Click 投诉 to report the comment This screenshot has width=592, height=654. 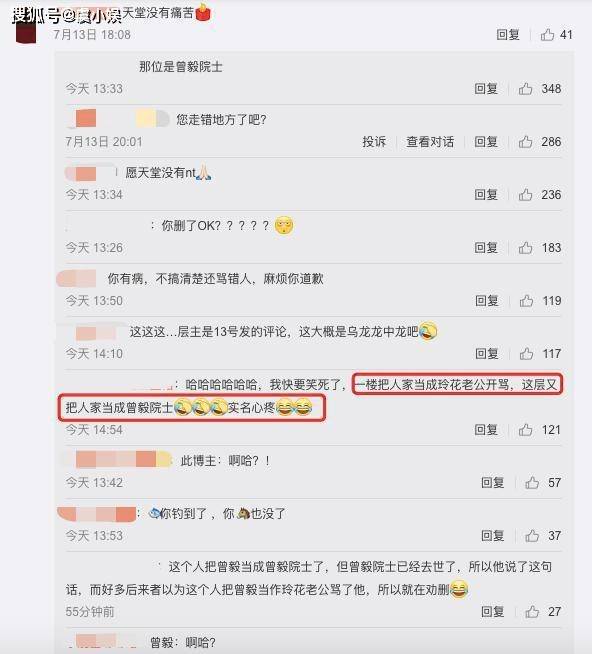click(374, 142)
